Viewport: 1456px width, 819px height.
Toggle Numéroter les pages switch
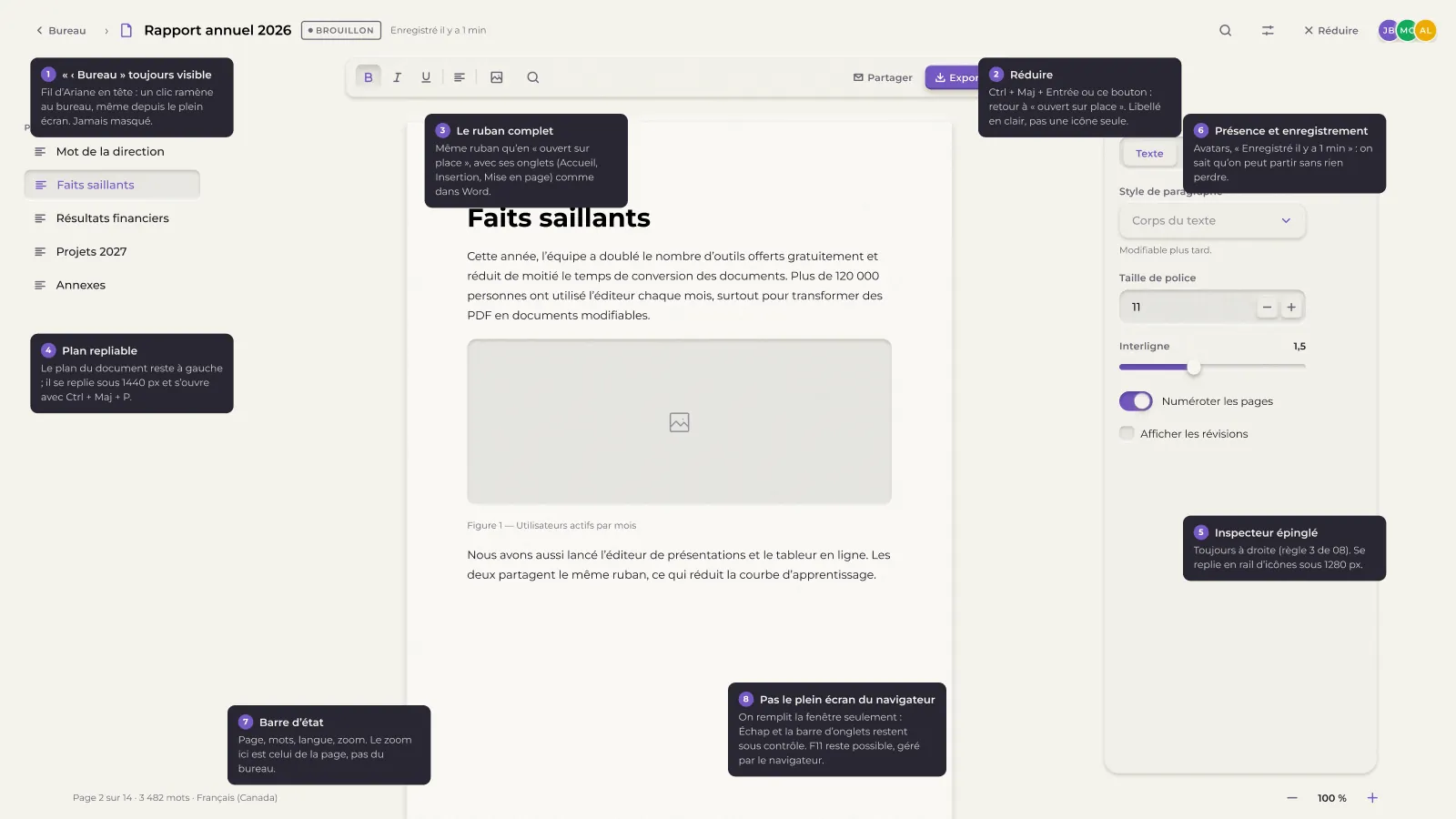[1136, 401]
